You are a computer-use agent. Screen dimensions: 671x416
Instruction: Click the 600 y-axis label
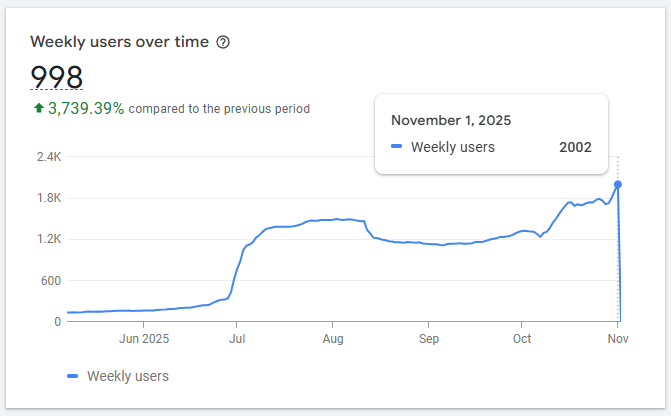51,280
